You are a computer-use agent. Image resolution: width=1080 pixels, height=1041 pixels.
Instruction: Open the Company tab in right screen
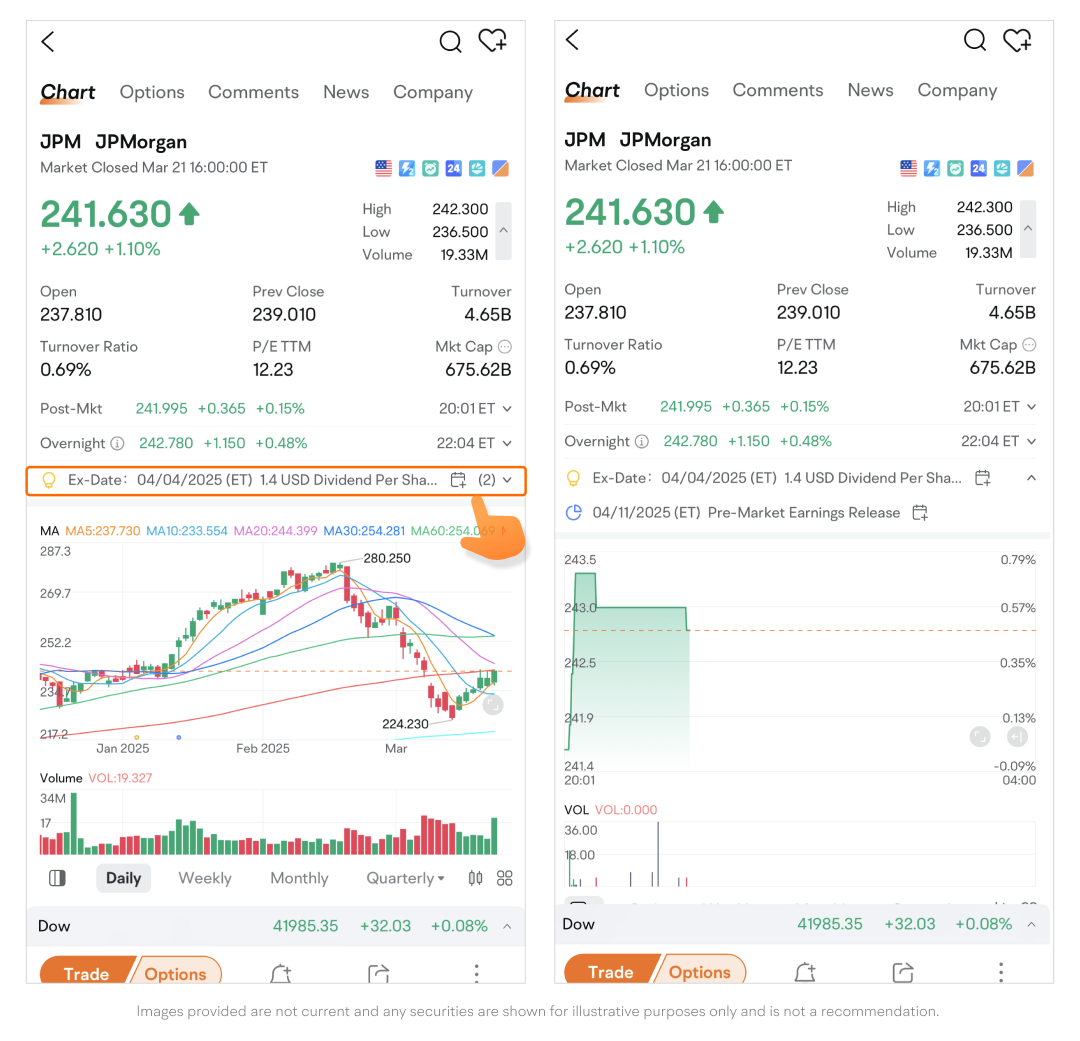pos(957,90)
